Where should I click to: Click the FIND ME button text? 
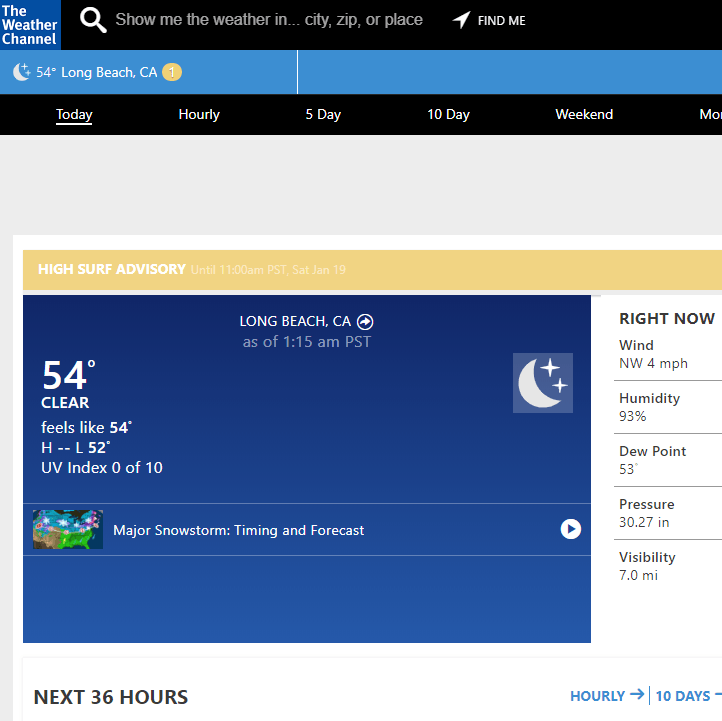pos(501,20)
